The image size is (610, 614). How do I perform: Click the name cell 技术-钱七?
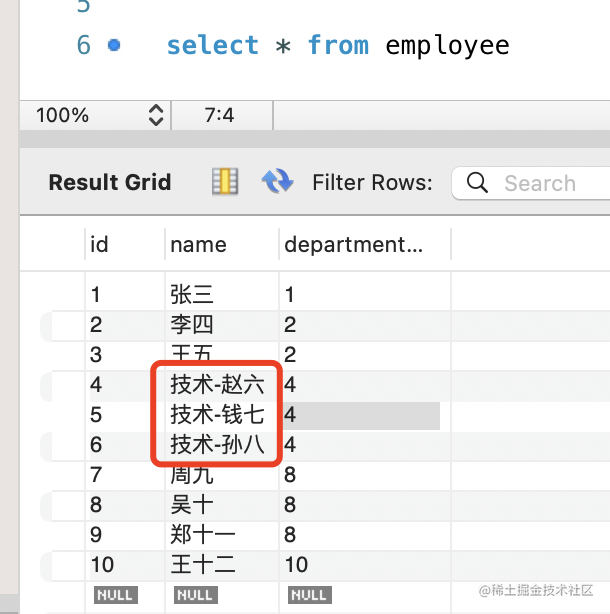(217, 415)
